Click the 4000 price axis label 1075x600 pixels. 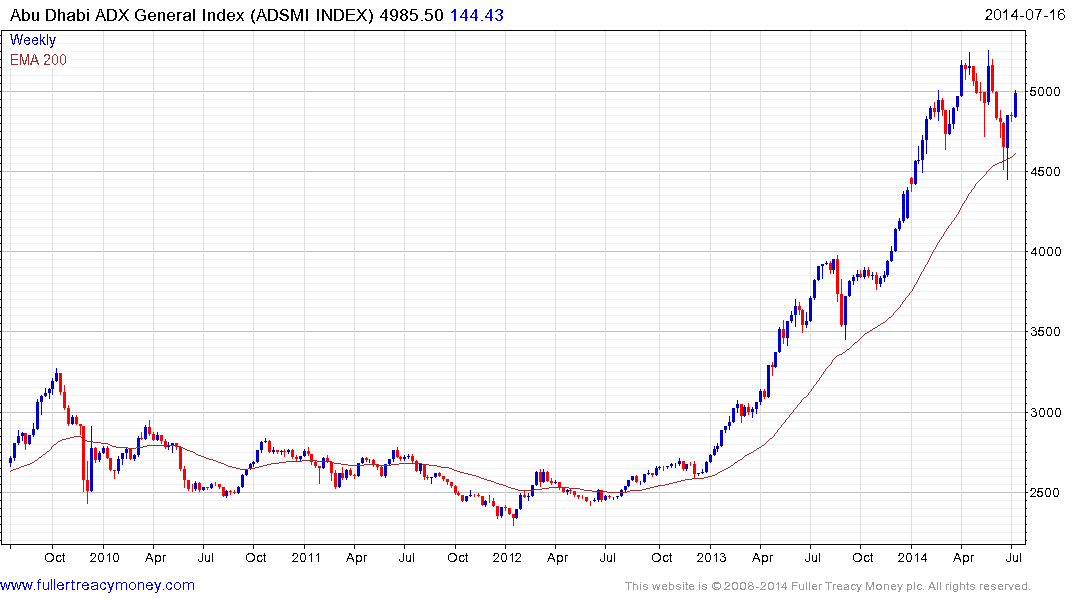[1045, 252]
